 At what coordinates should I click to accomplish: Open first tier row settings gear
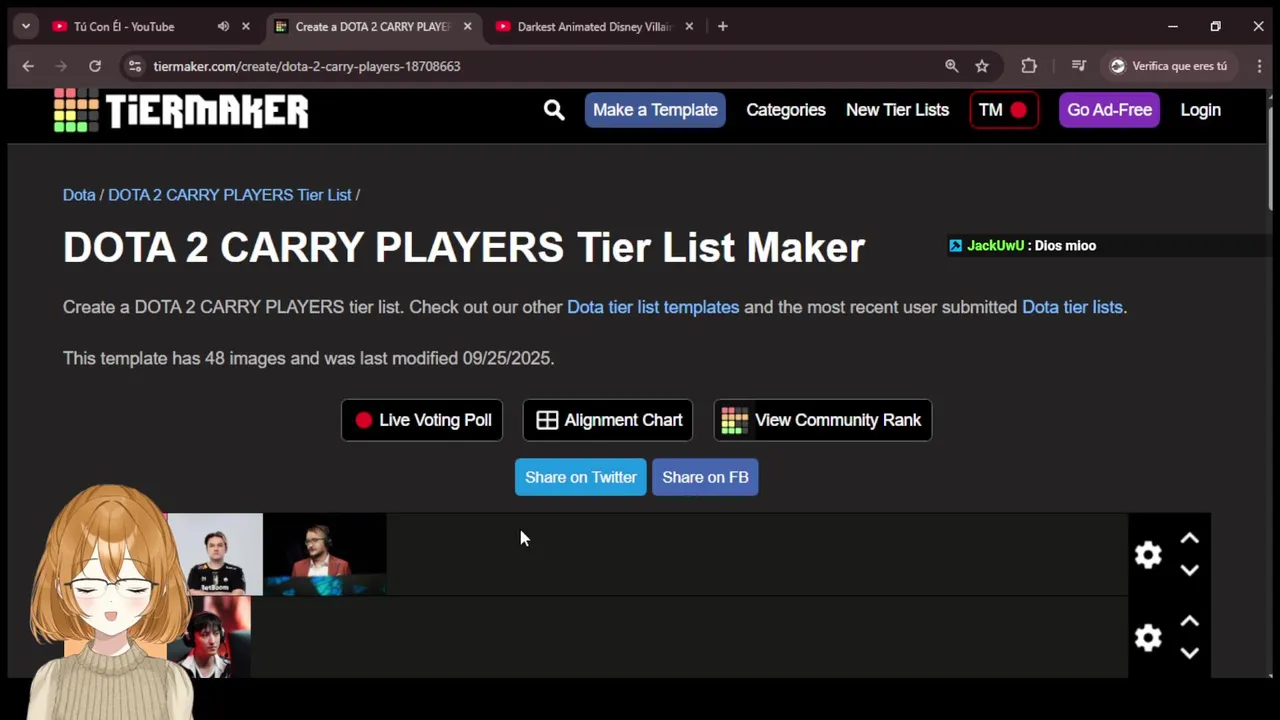(1148, 555)
